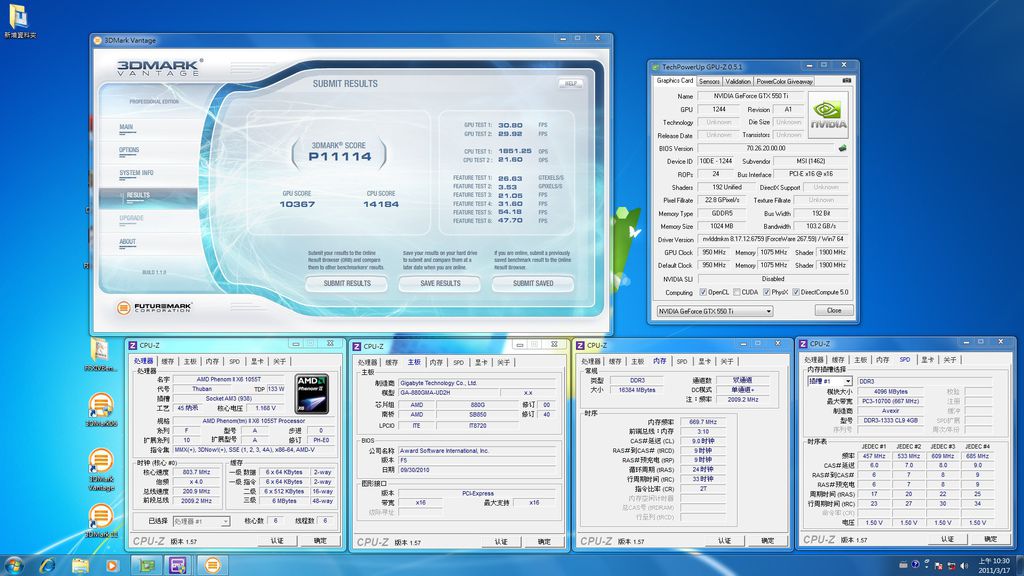Open the GeForce GTX 550 Ti GPU dropdown
1024x576 pixels.
(713, 311)
